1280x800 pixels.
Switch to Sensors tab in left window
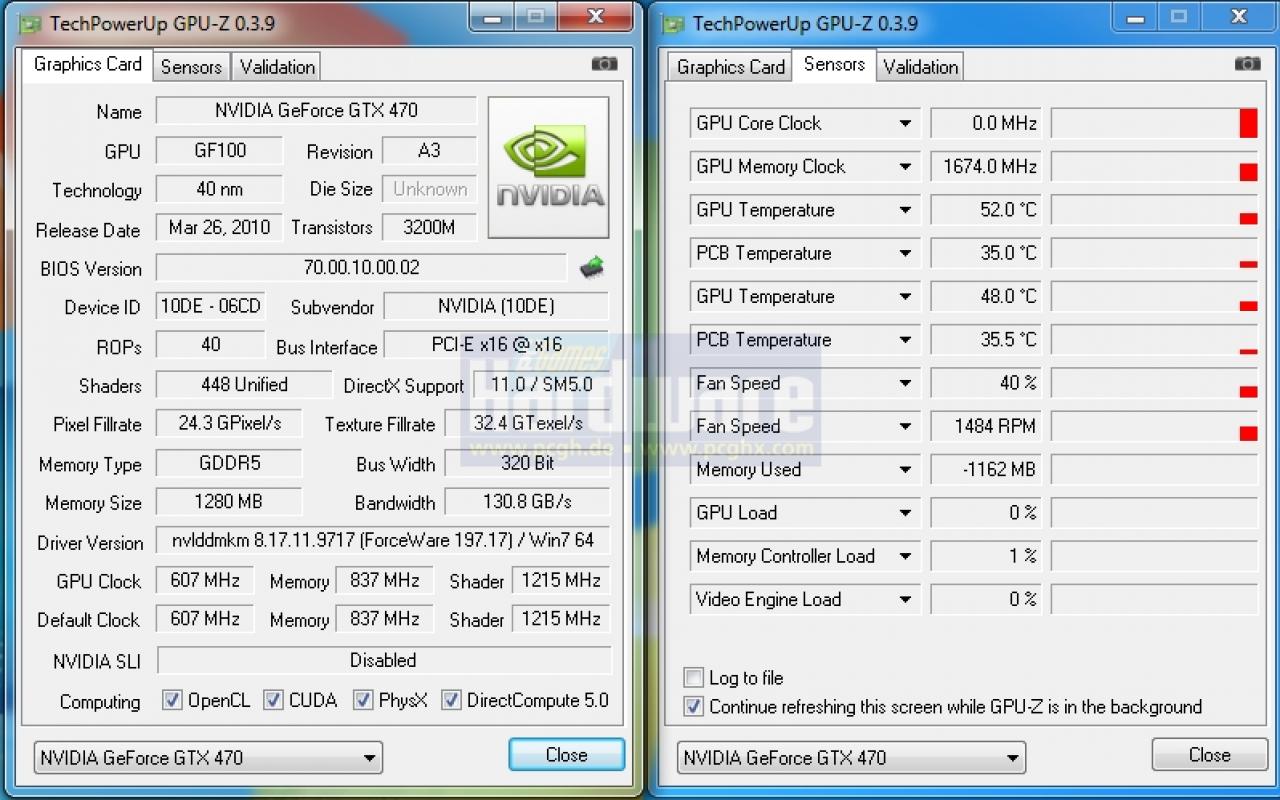tap(191, 67)
